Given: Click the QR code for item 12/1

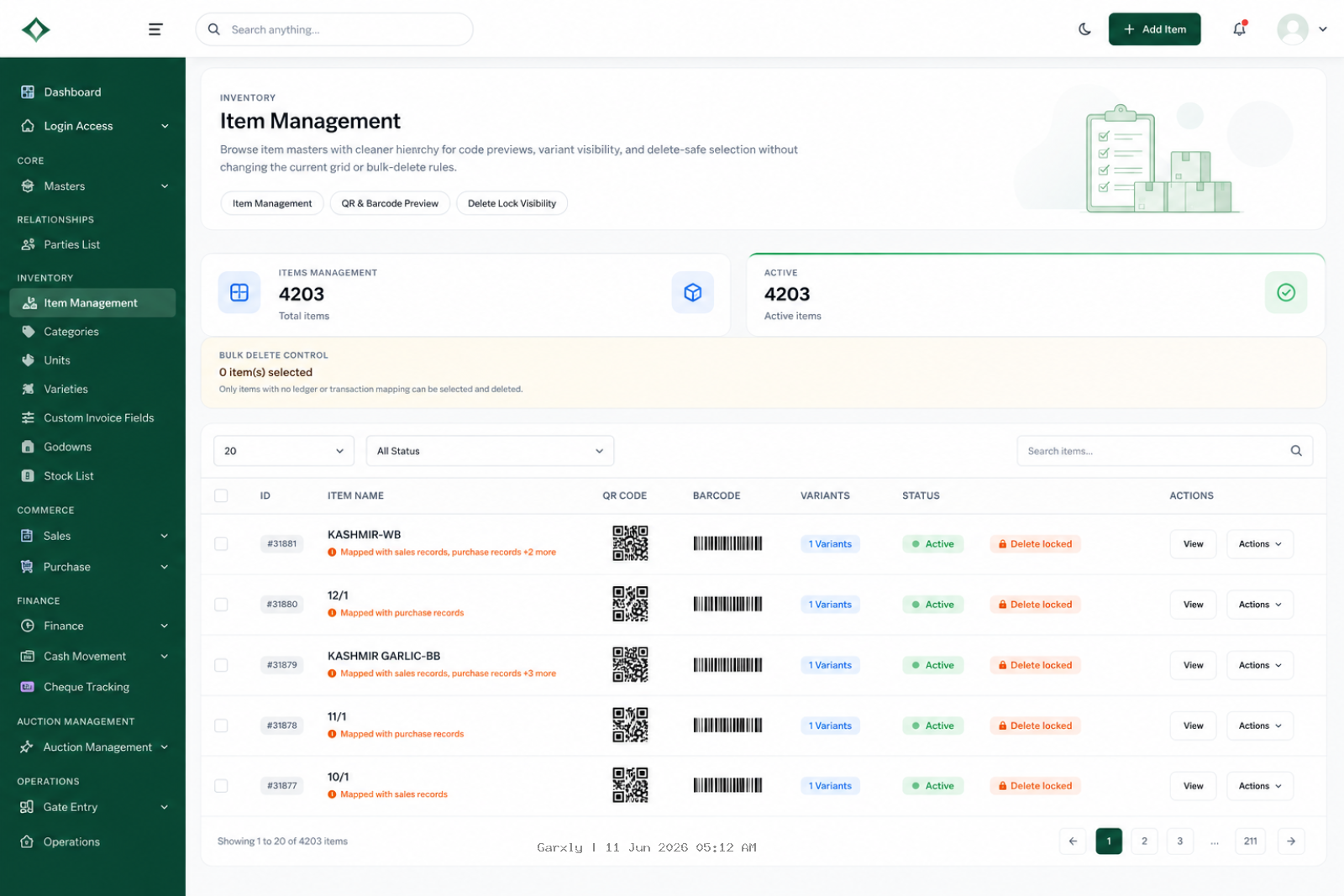Looking at the screenshot, I should (630, 604).
